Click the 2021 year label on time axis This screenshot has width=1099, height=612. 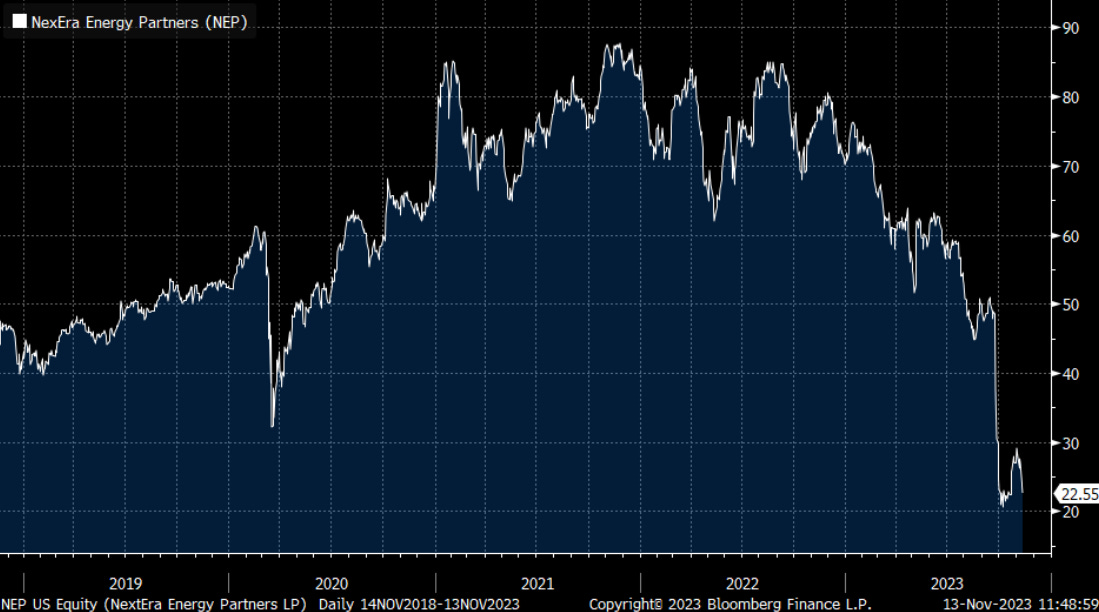point(538,584)
